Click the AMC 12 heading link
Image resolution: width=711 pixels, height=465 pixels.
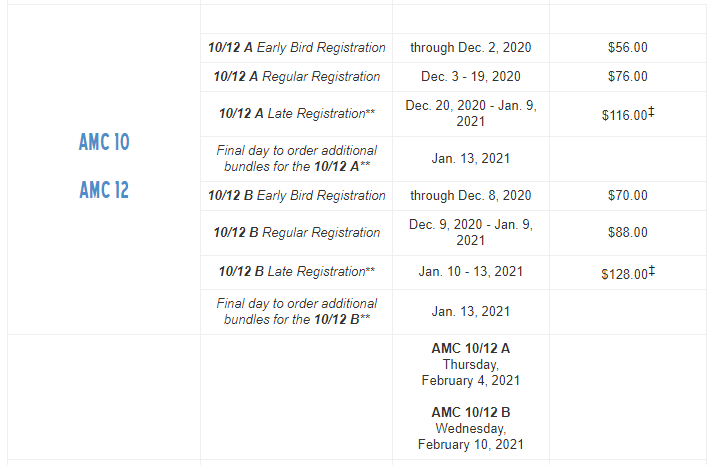(x=104, y=190)
